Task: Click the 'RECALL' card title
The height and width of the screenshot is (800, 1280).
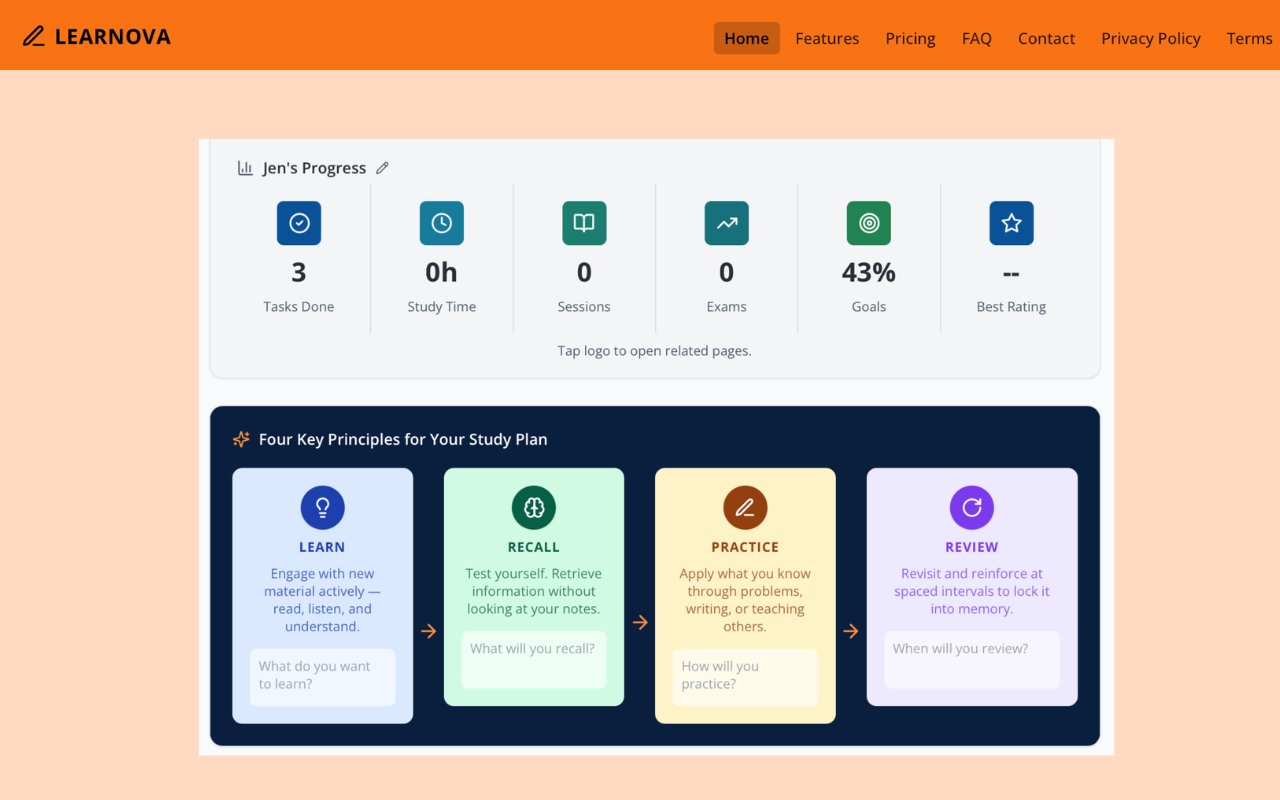Action: (x=534, y=547)
